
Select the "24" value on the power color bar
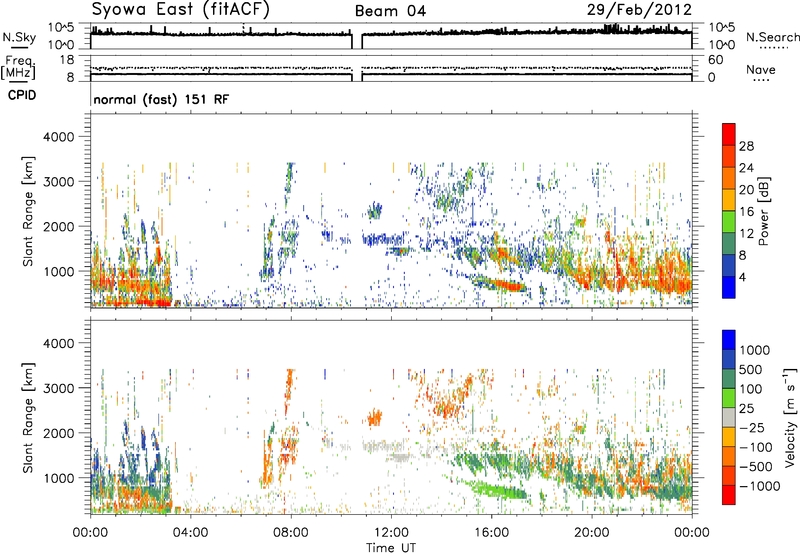pos(746,168)
